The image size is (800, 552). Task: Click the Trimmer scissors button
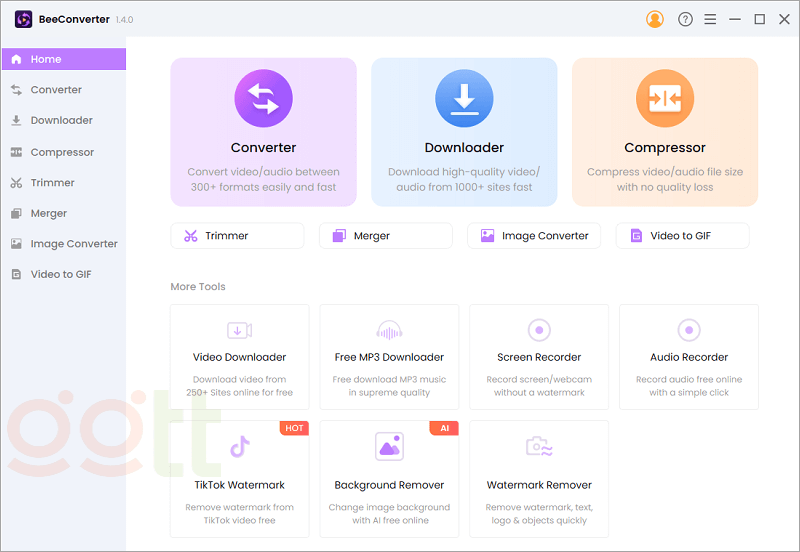pyautogui.click(x=237, y=236)
